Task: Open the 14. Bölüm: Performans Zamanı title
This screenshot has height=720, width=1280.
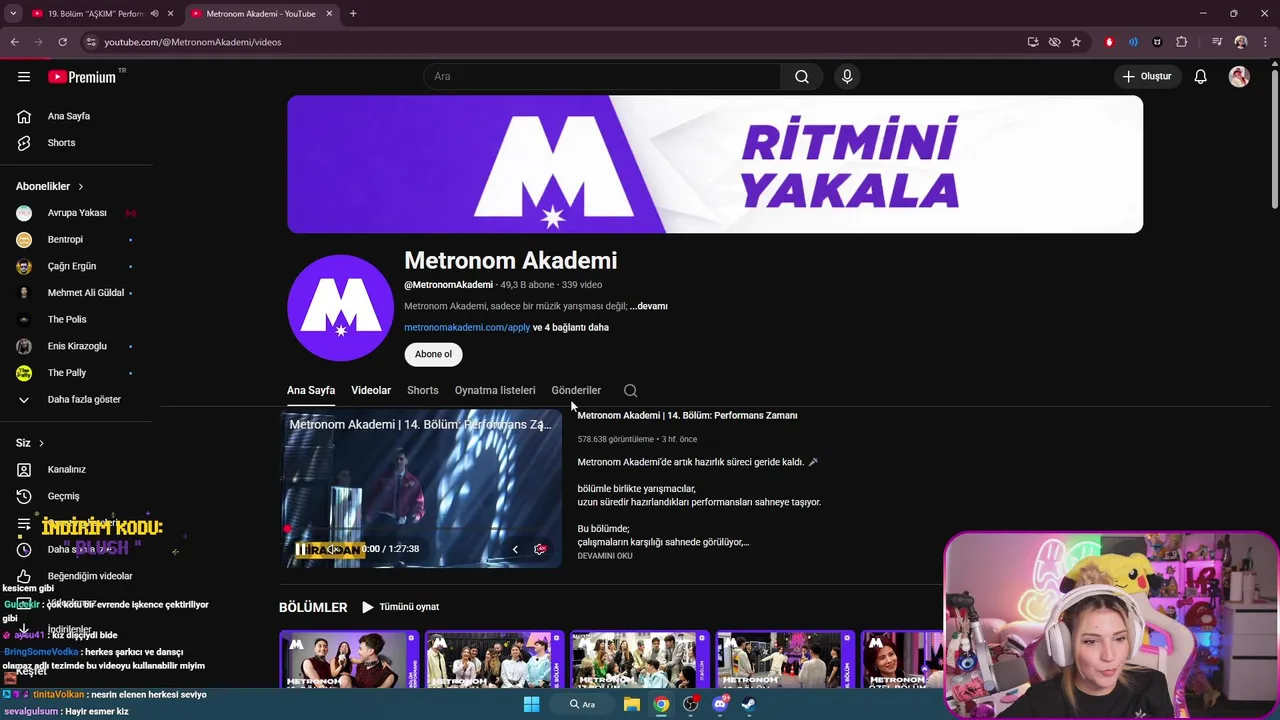Action: [687, 415]
